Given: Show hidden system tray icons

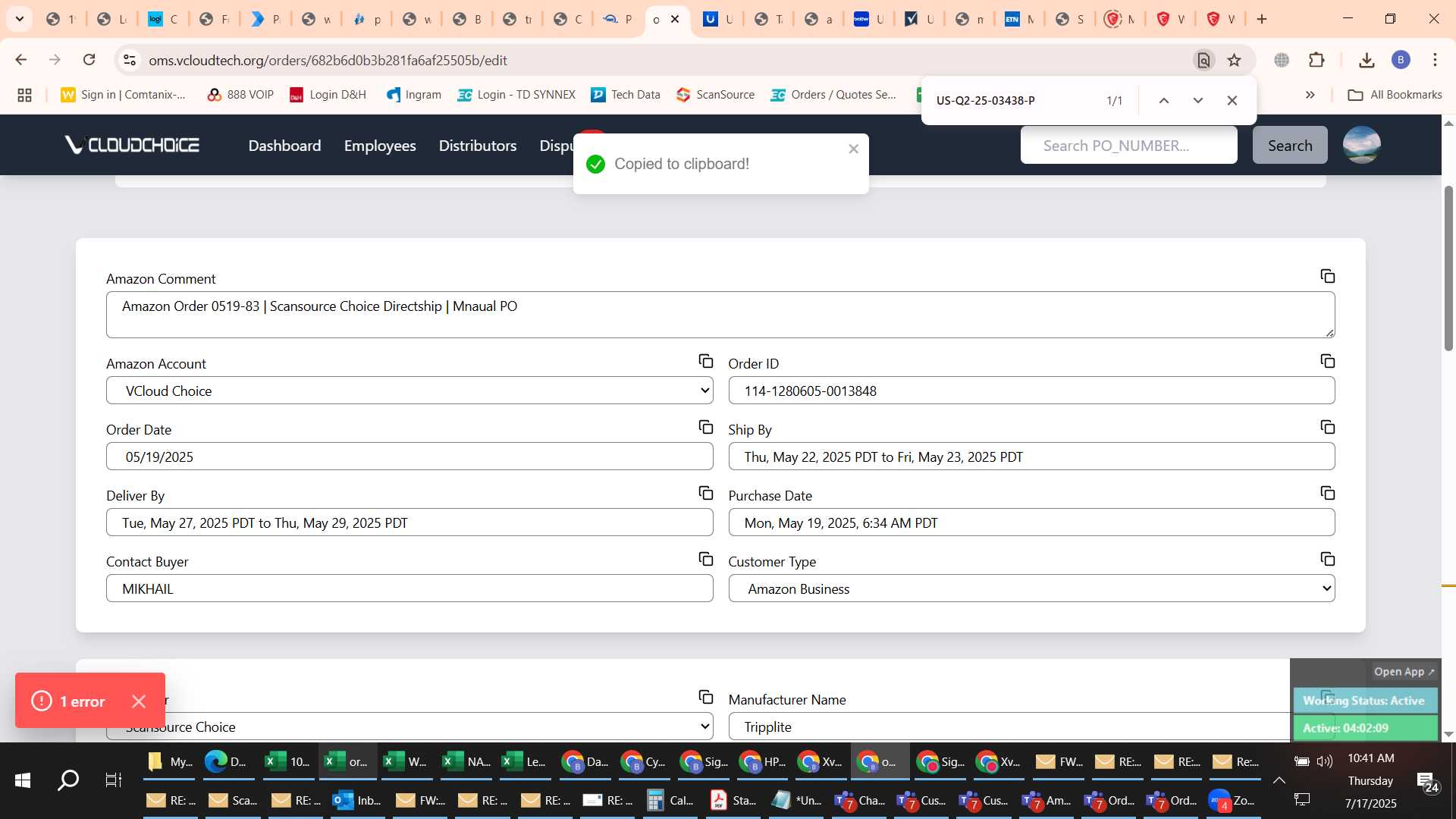Looking at the screenshot, I should (x=1279, y=780).
